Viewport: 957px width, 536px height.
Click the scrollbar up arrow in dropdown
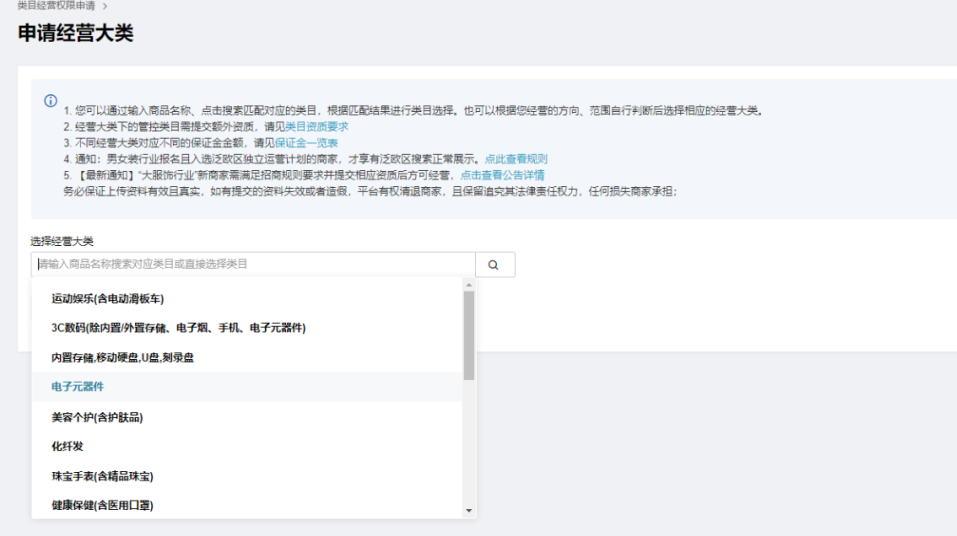pos(469,285)
